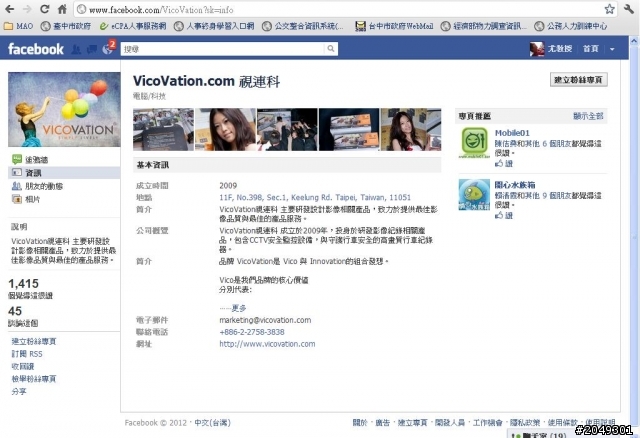640x438 pixels.
Task: Open the 隱私政策 footer link
Action: coord(524,423)
